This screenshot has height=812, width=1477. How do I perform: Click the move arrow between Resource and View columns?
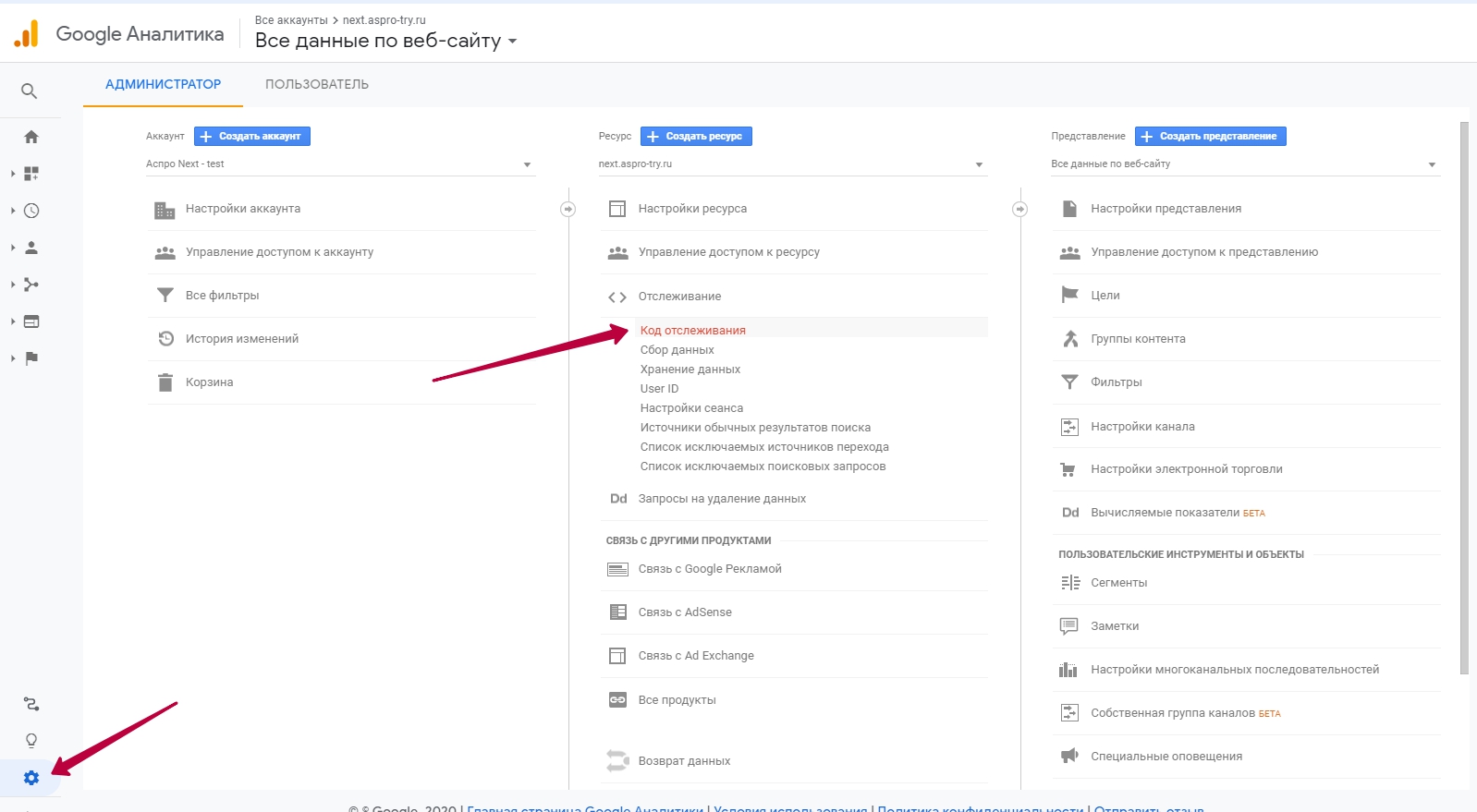(1020, 210)
